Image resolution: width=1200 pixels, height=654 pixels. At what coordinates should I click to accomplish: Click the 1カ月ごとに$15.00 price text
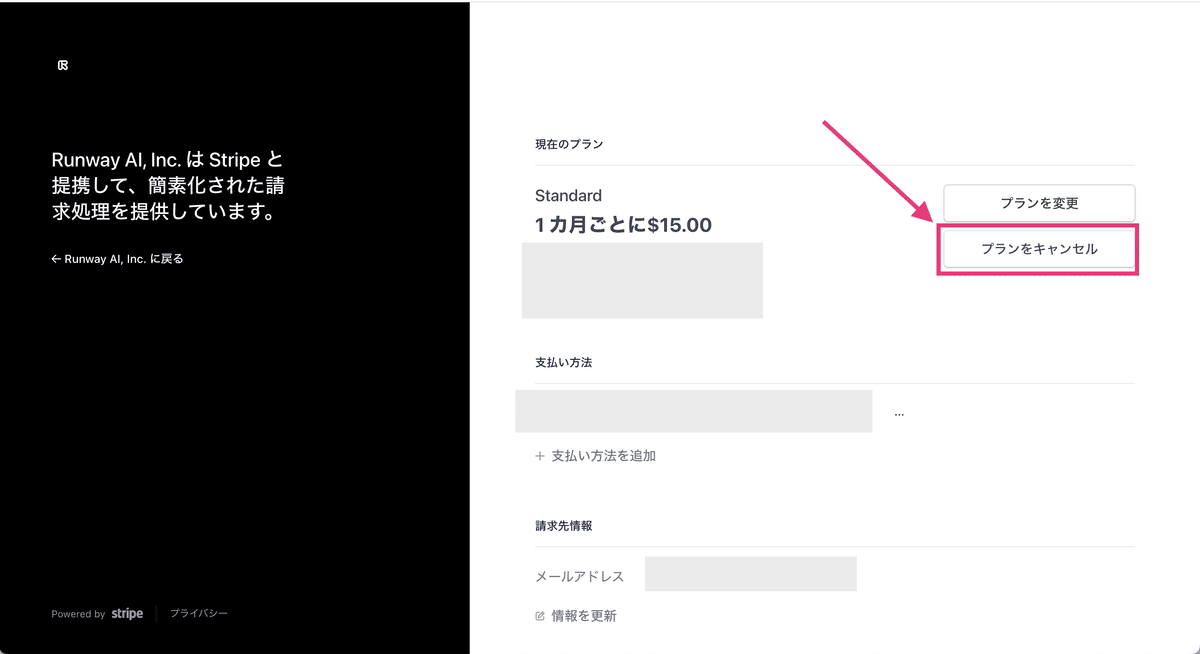coord(623,225)
